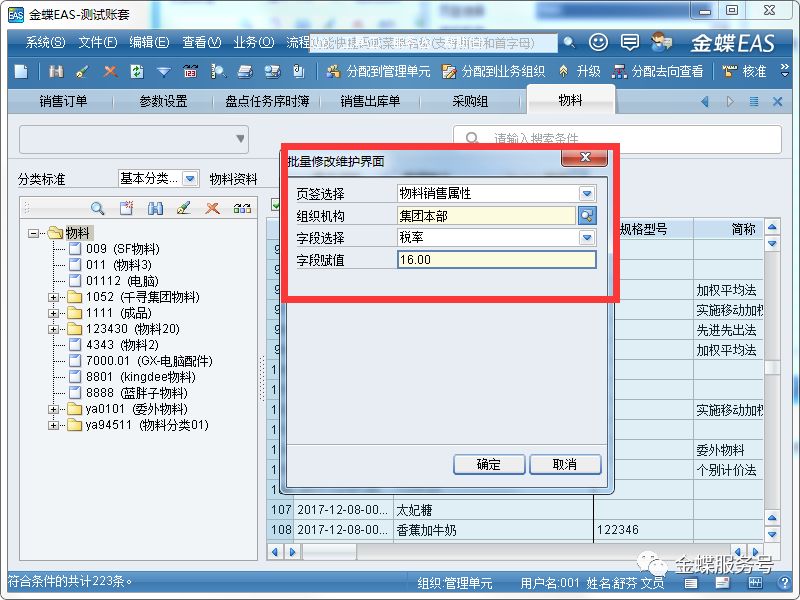This screenshot has height=600, width=800.
Task: Switch to the 销售订单 tab
Action: click(63, 102)
